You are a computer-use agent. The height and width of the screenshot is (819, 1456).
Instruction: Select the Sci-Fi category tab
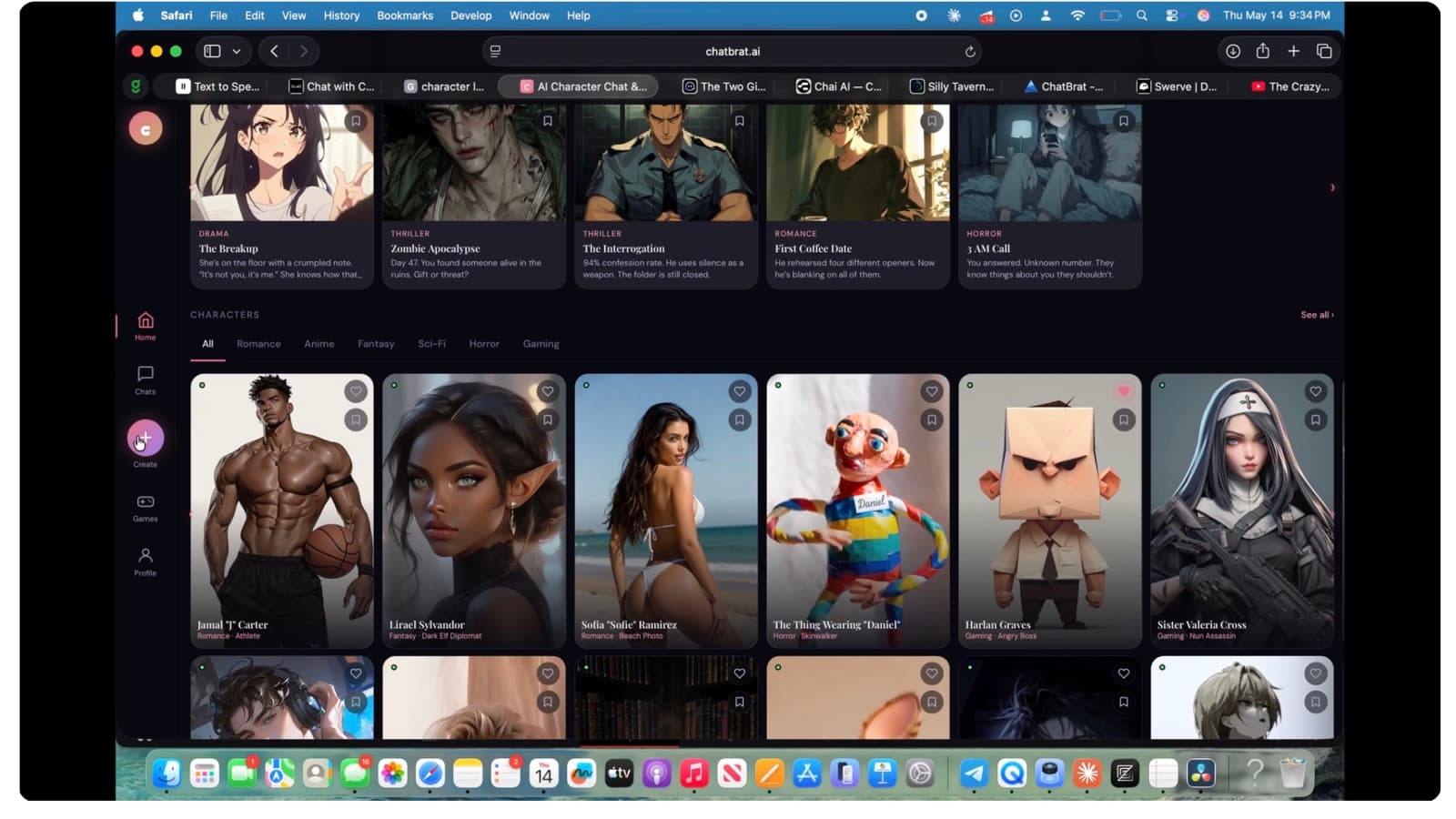[431, 344]
